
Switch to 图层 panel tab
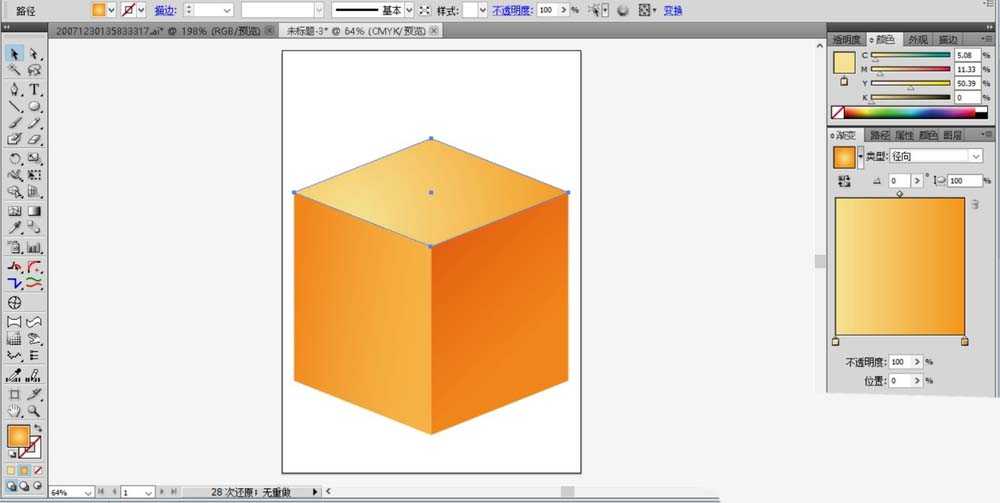[952, 135]
